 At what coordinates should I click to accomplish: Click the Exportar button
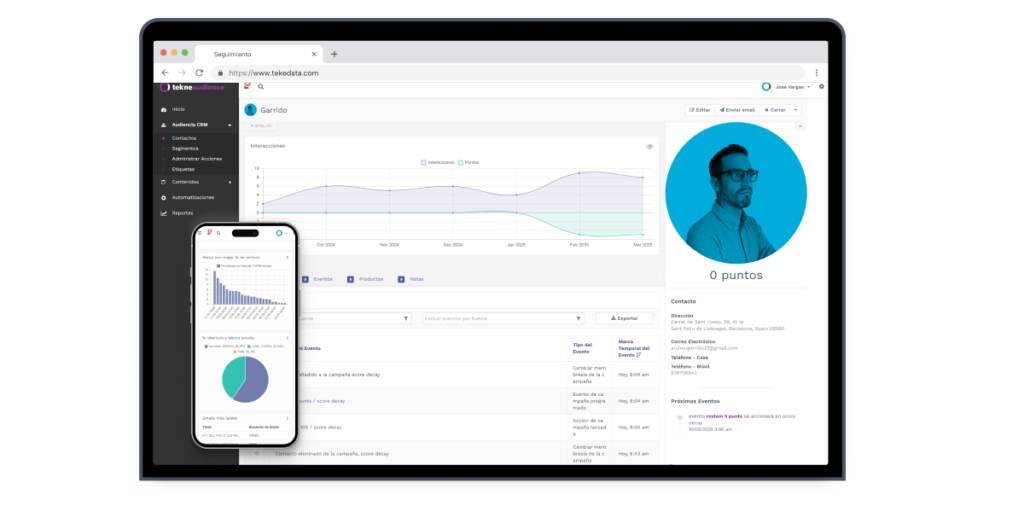pyautogui.click(x=624, y=318)
